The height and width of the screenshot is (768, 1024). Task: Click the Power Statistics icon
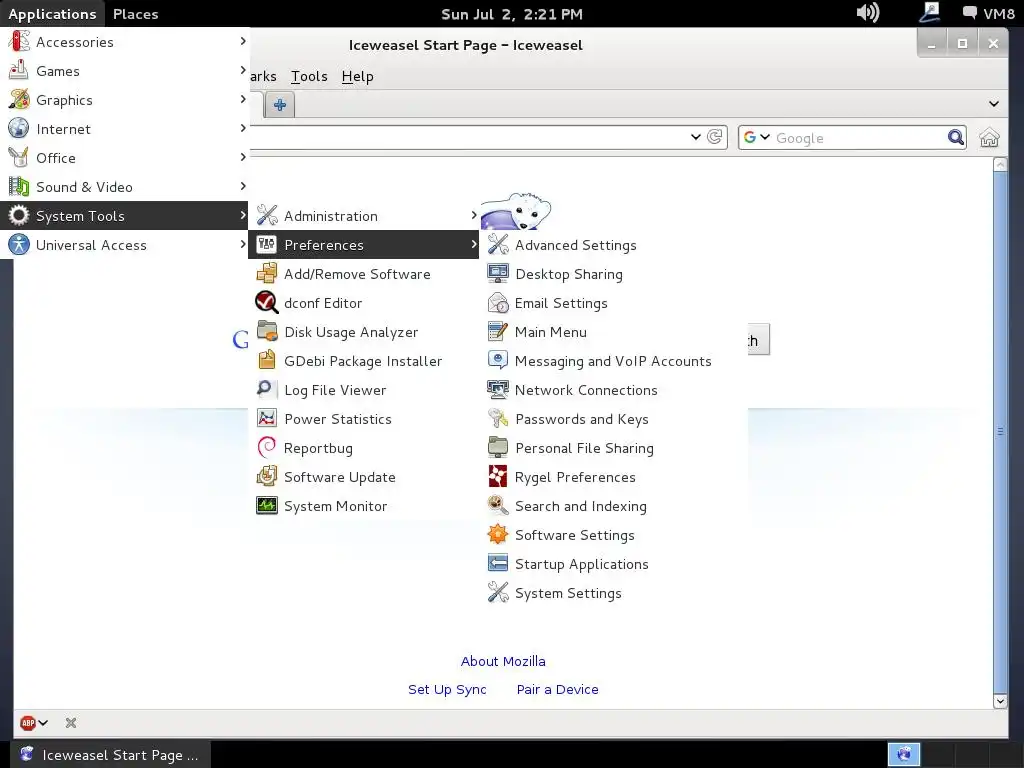(x=266, y=419)
